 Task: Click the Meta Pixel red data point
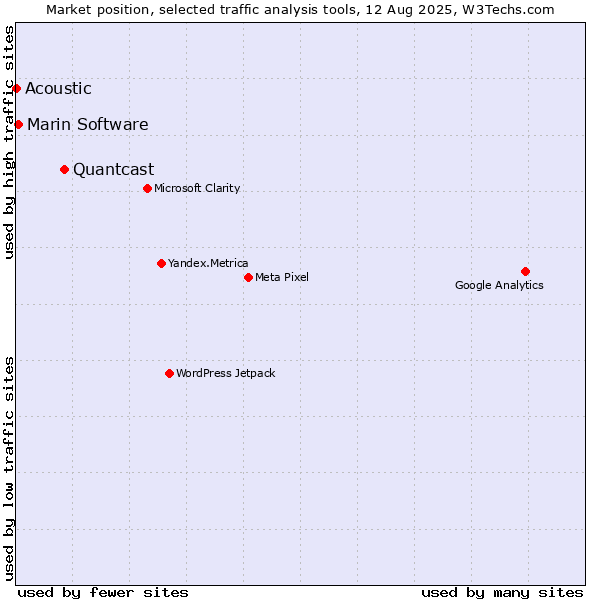pos(248,277)
